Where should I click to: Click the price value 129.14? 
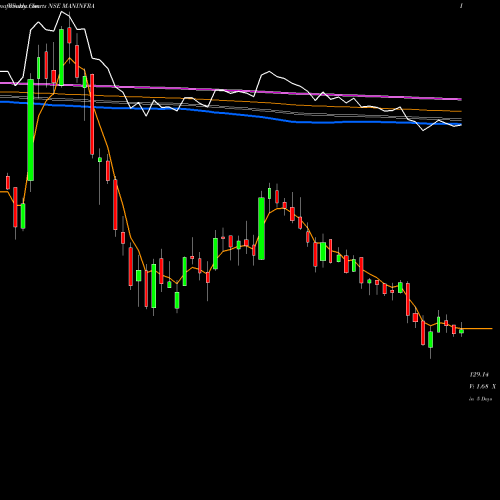pyautogui.click(x=479, y=375)
